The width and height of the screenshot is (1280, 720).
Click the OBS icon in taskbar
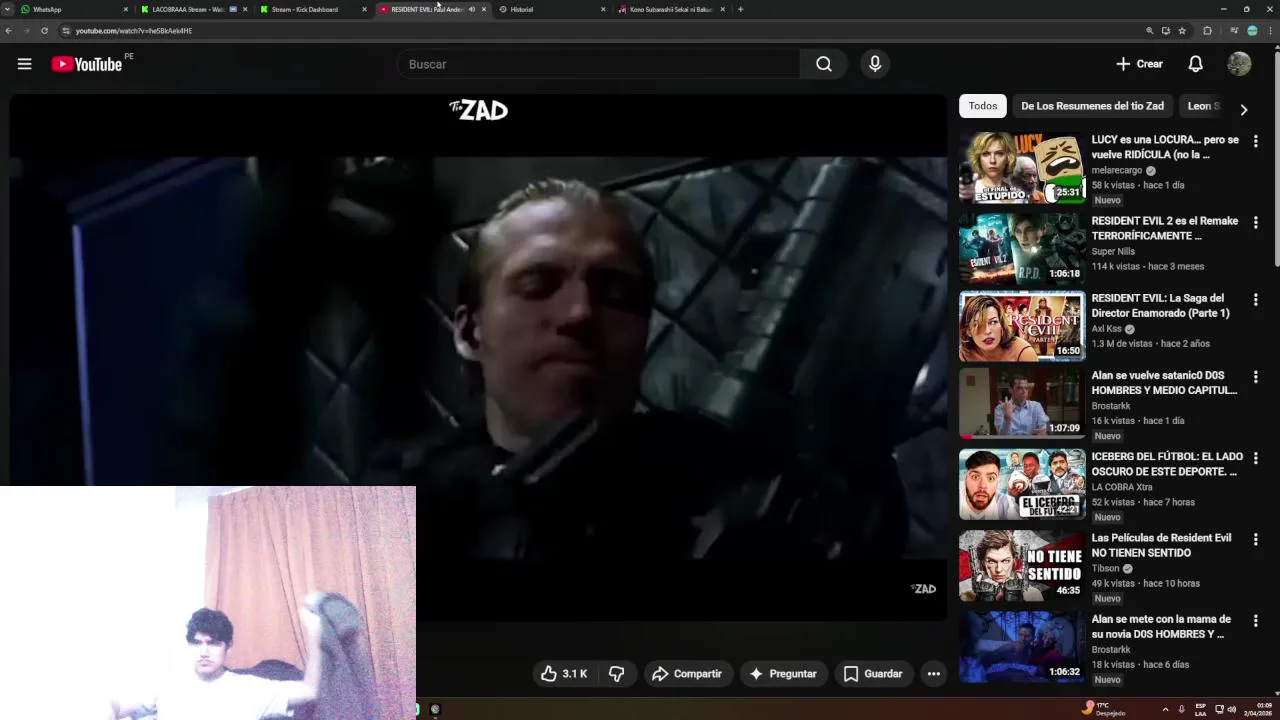tap(435, 709)
